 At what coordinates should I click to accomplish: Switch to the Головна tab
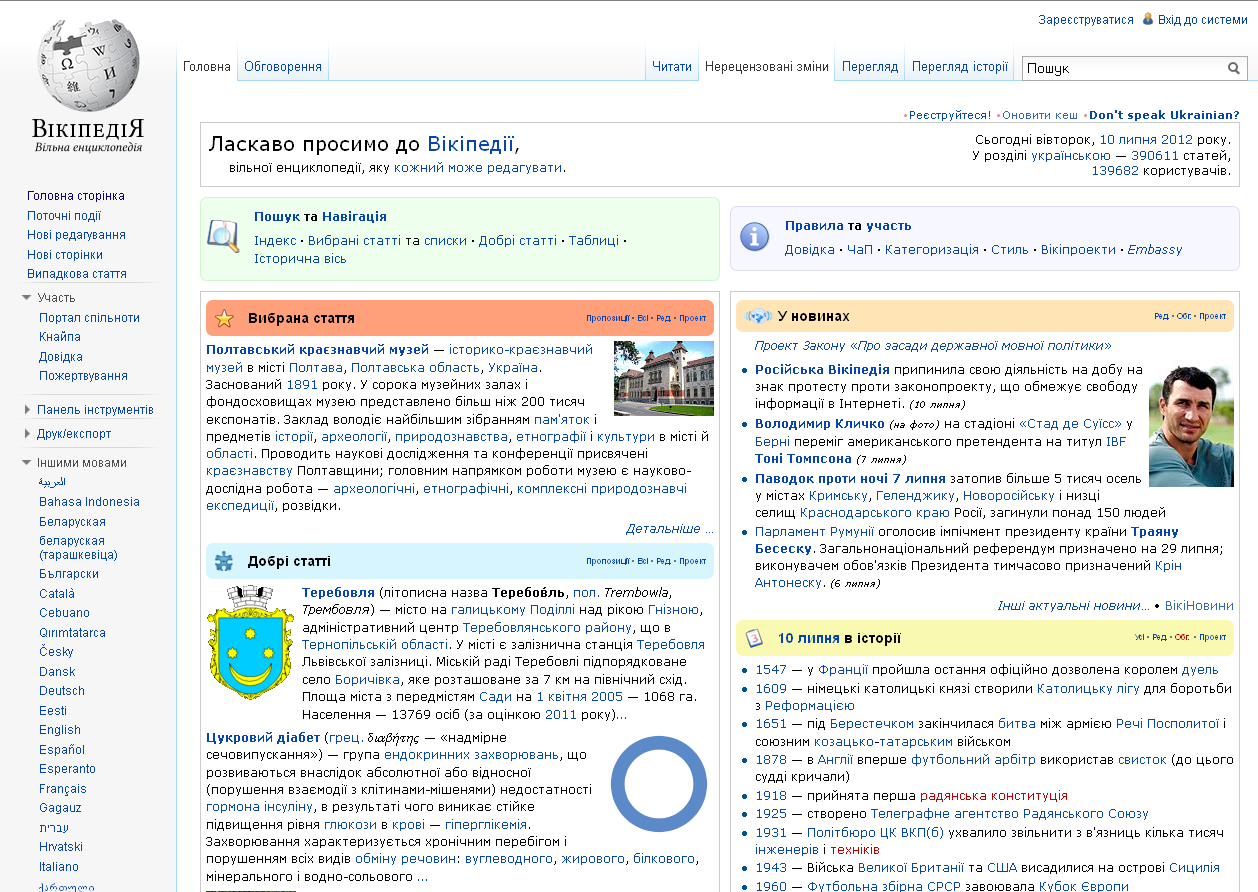pyautogui.click(x=207, y=67)
